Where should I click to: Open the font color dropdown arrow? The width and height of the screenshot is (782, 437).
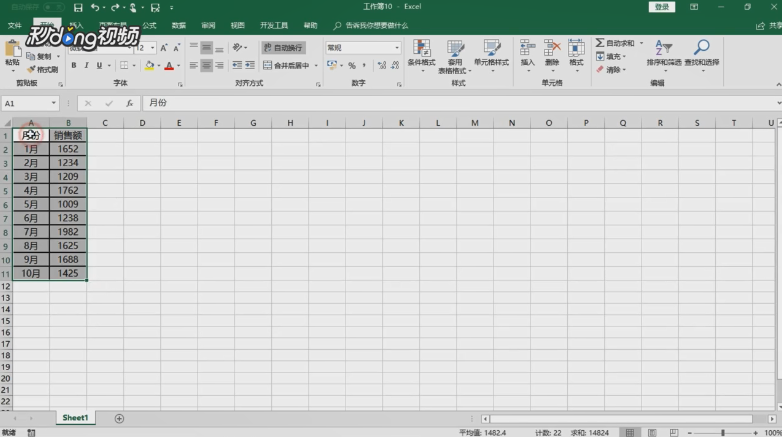click(179, 65)
